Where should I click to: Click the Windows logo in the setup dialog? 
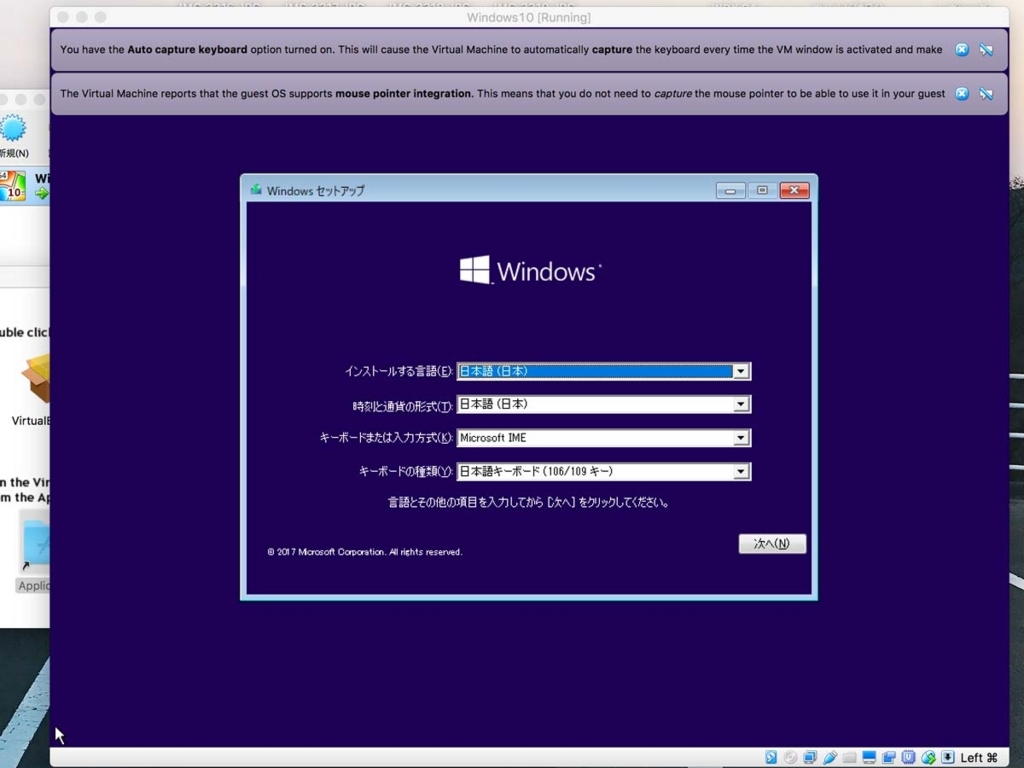530,270
